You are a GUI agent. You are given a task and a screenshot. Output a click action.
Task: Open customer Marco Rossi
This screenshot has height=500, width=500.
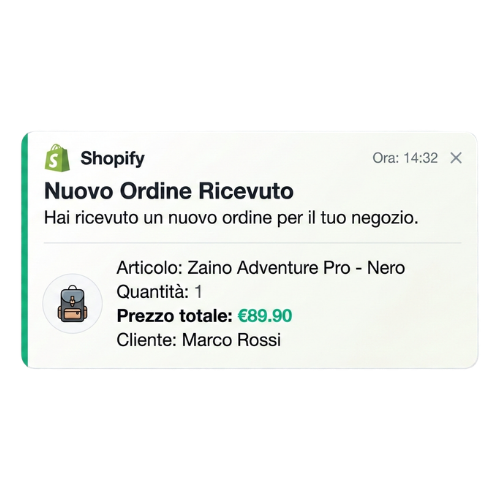click(x=231, y=340)
